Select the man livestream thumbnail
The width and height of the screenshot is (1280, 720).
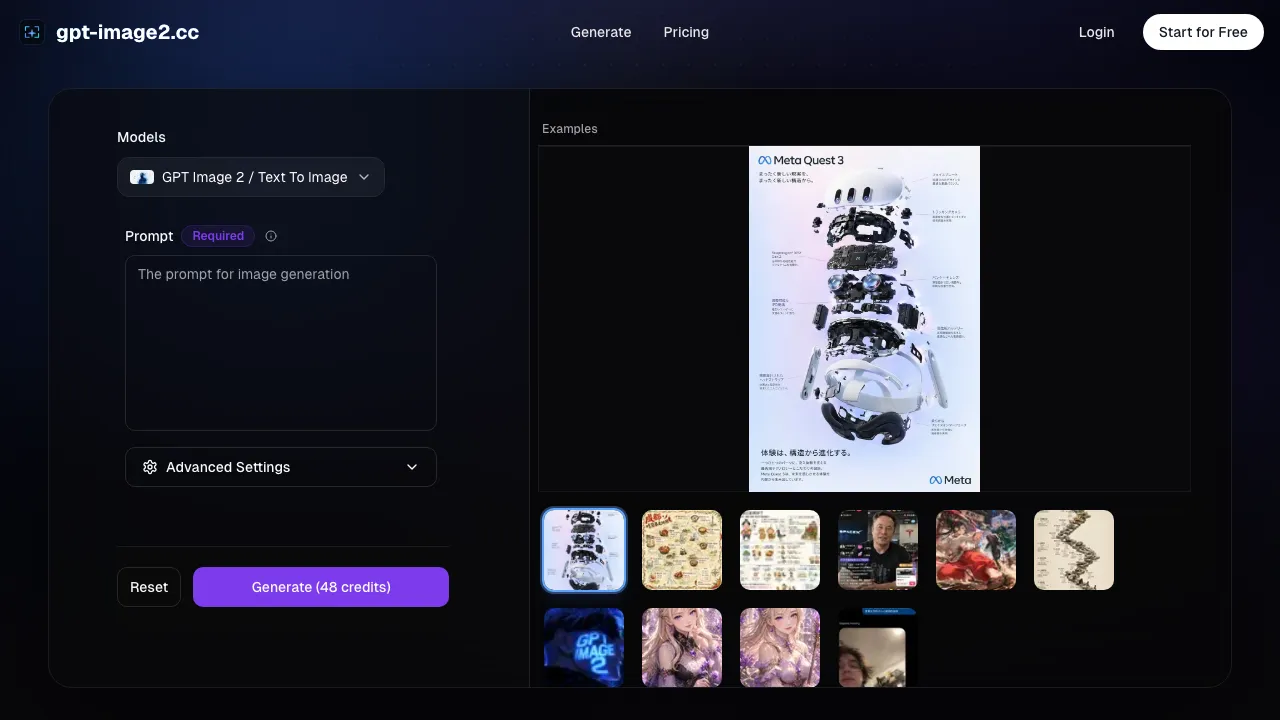tap(878, 550)
